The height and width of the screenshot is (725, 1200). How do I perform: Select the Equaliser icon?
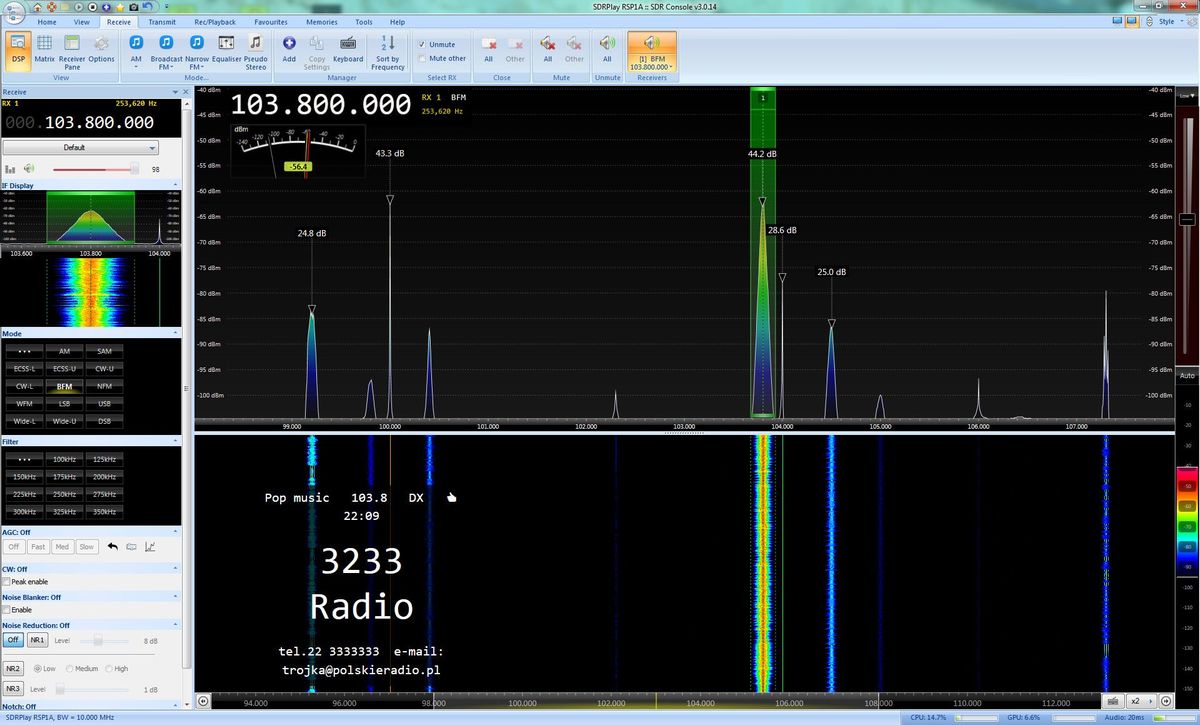point(226,48)
